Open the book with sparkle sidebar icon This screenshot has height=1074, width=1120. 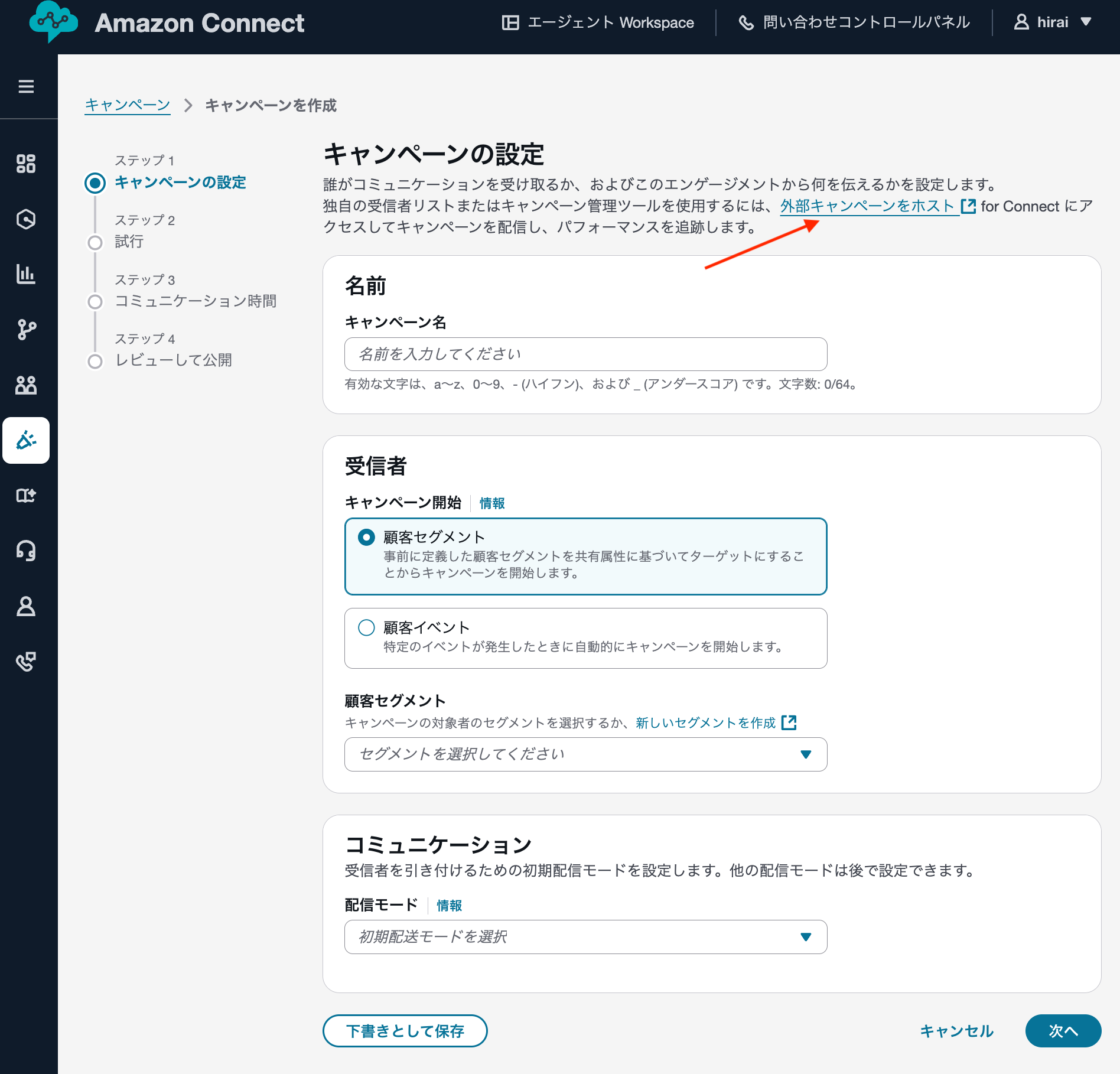(26, 495)
